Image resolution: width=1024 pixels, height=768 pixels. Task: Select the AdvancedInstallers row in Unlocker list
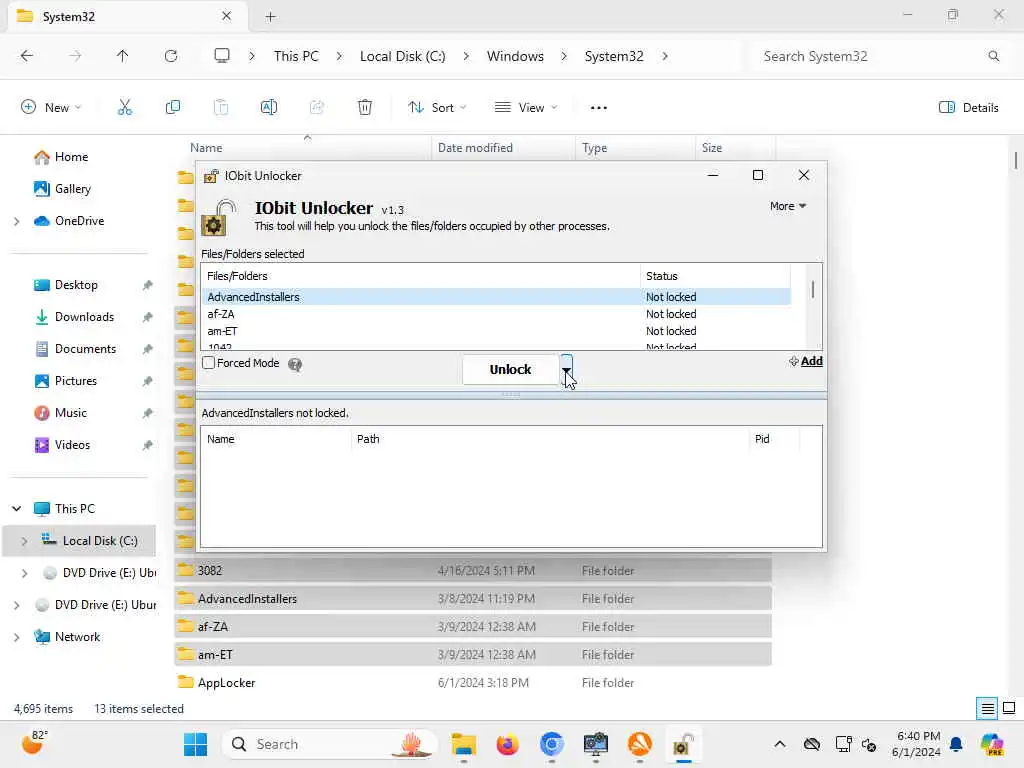(x=496, y=297)
